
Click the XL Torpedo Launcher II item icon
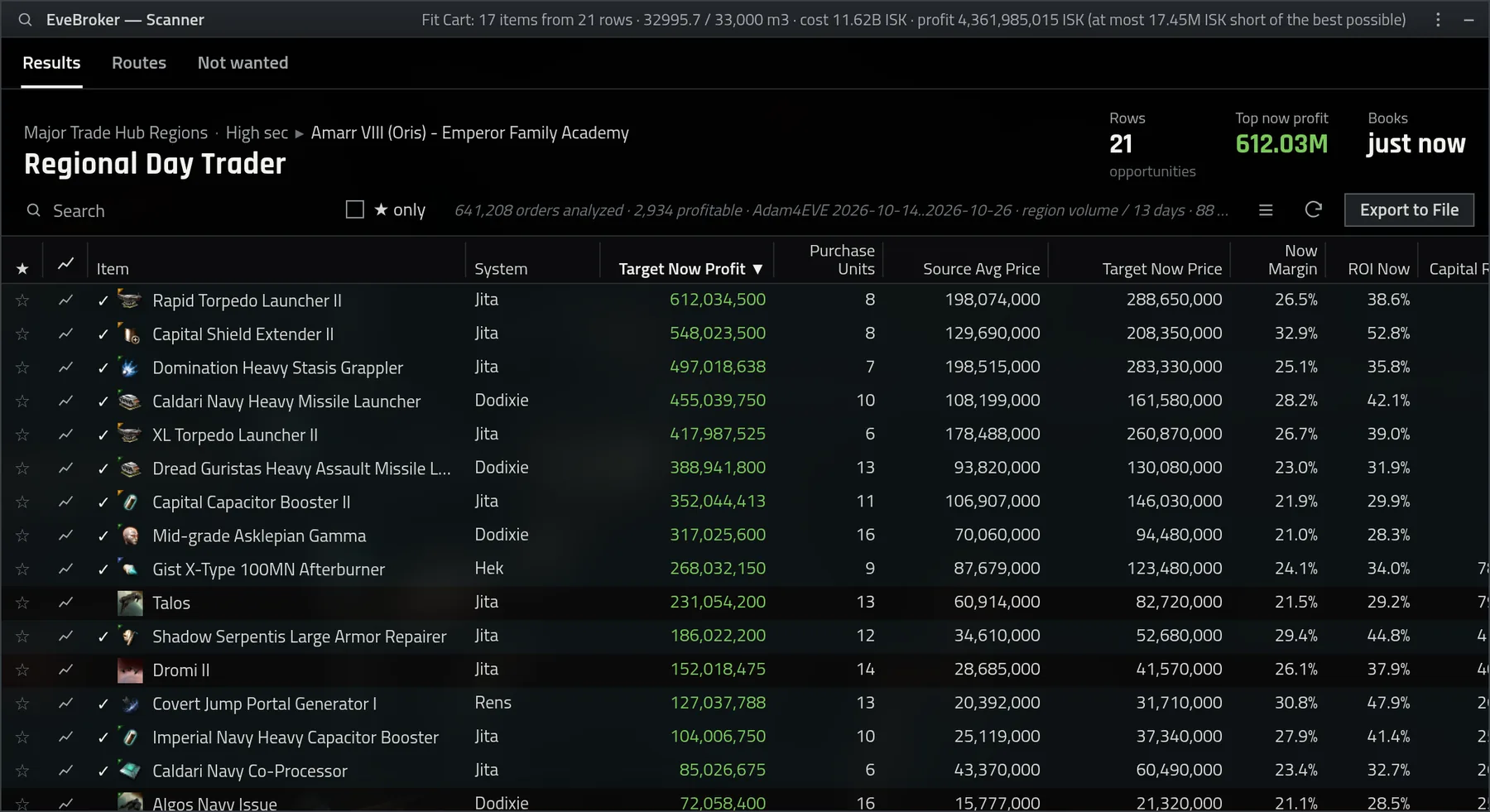pyautogui.click(x=130, y=435)
